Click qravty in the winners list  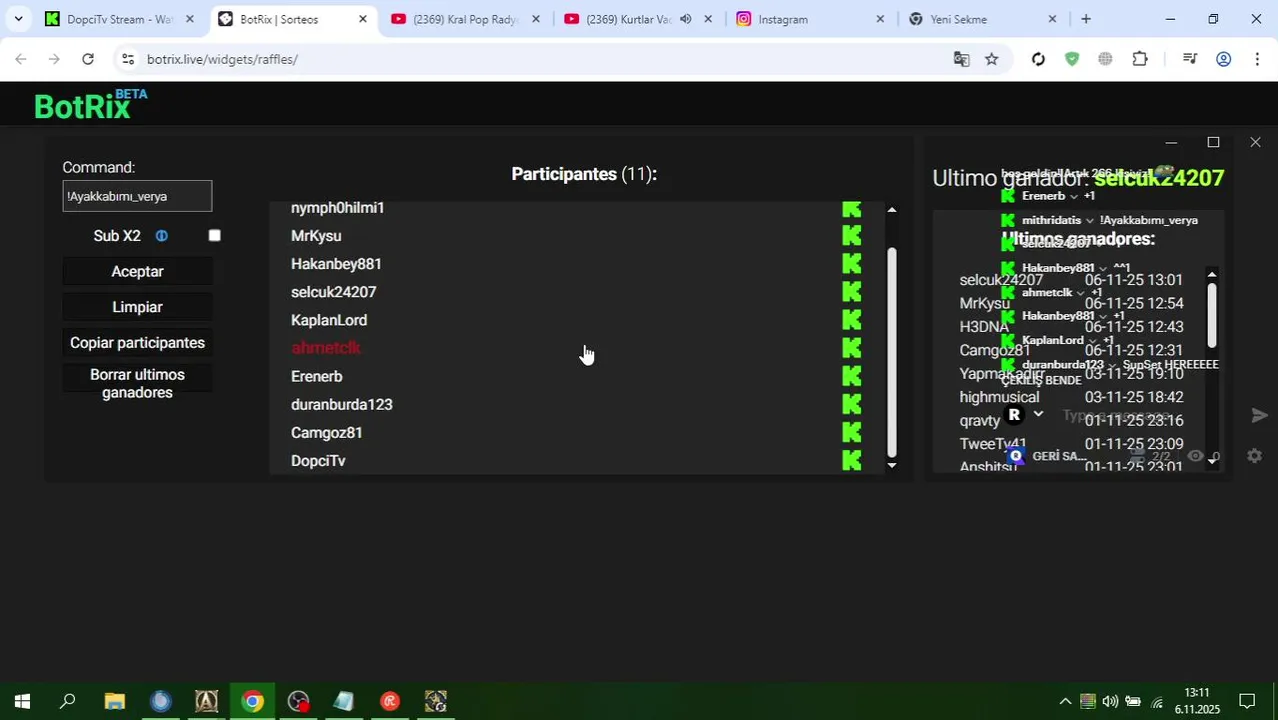[x=980, y=421]
